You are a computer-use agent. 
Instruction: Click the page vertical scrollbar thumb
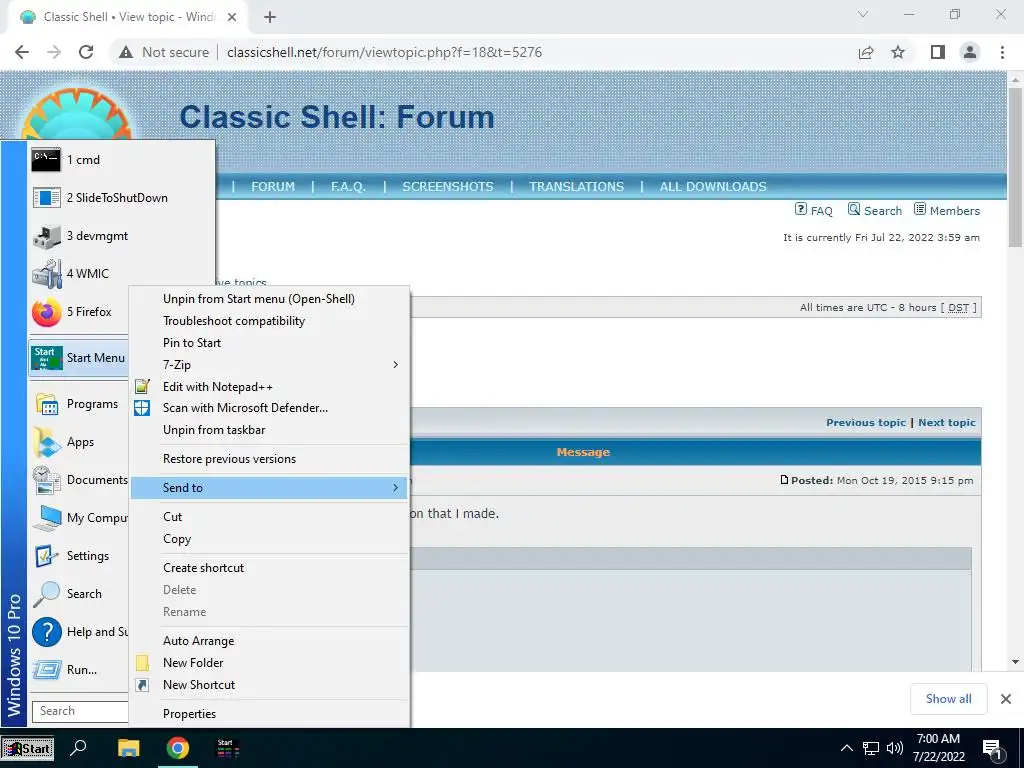(1016, 167)
